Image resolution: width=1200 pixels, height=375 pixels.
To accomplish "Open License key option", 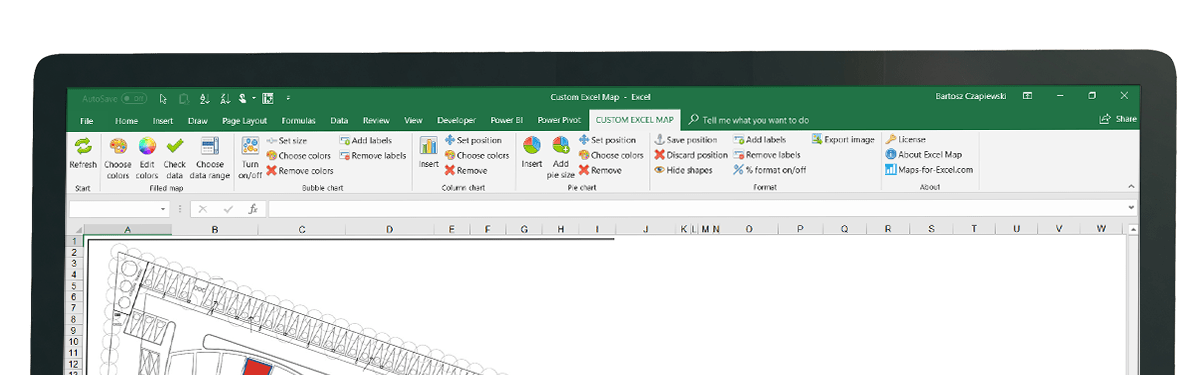I will (x=906, y=140).
